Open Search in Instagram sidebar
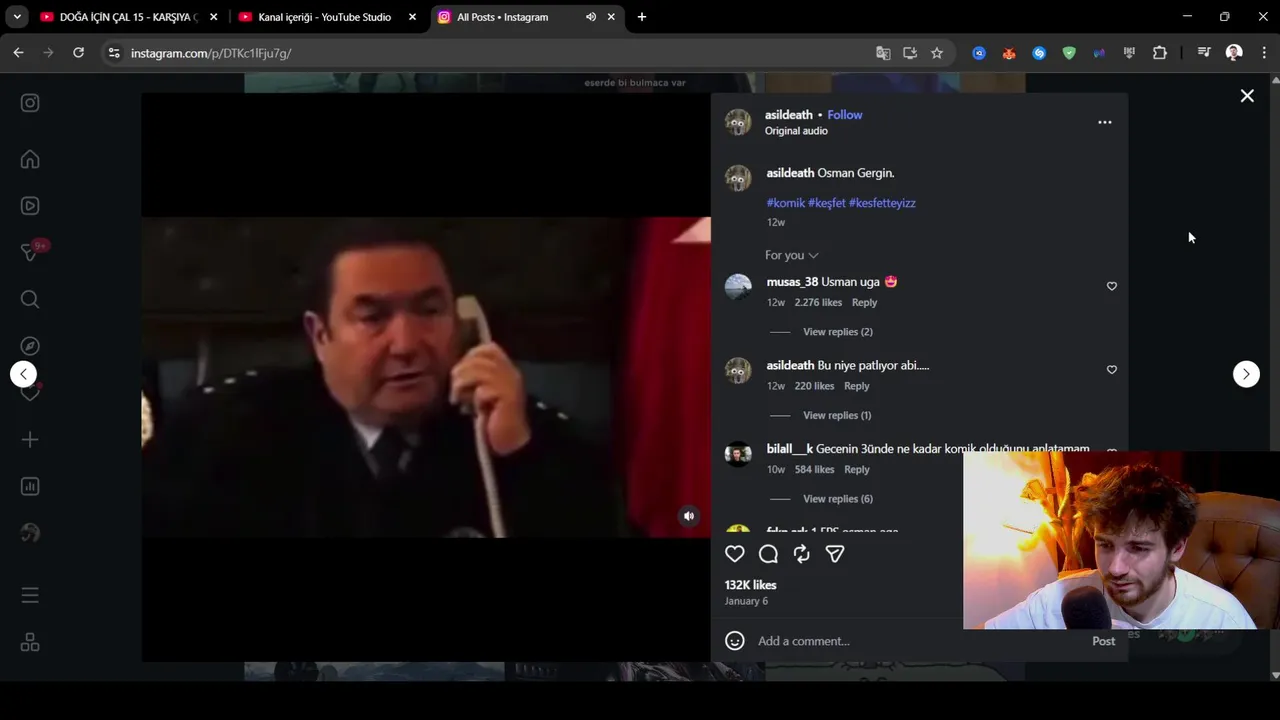1280x720 pixels. [30, 299]
